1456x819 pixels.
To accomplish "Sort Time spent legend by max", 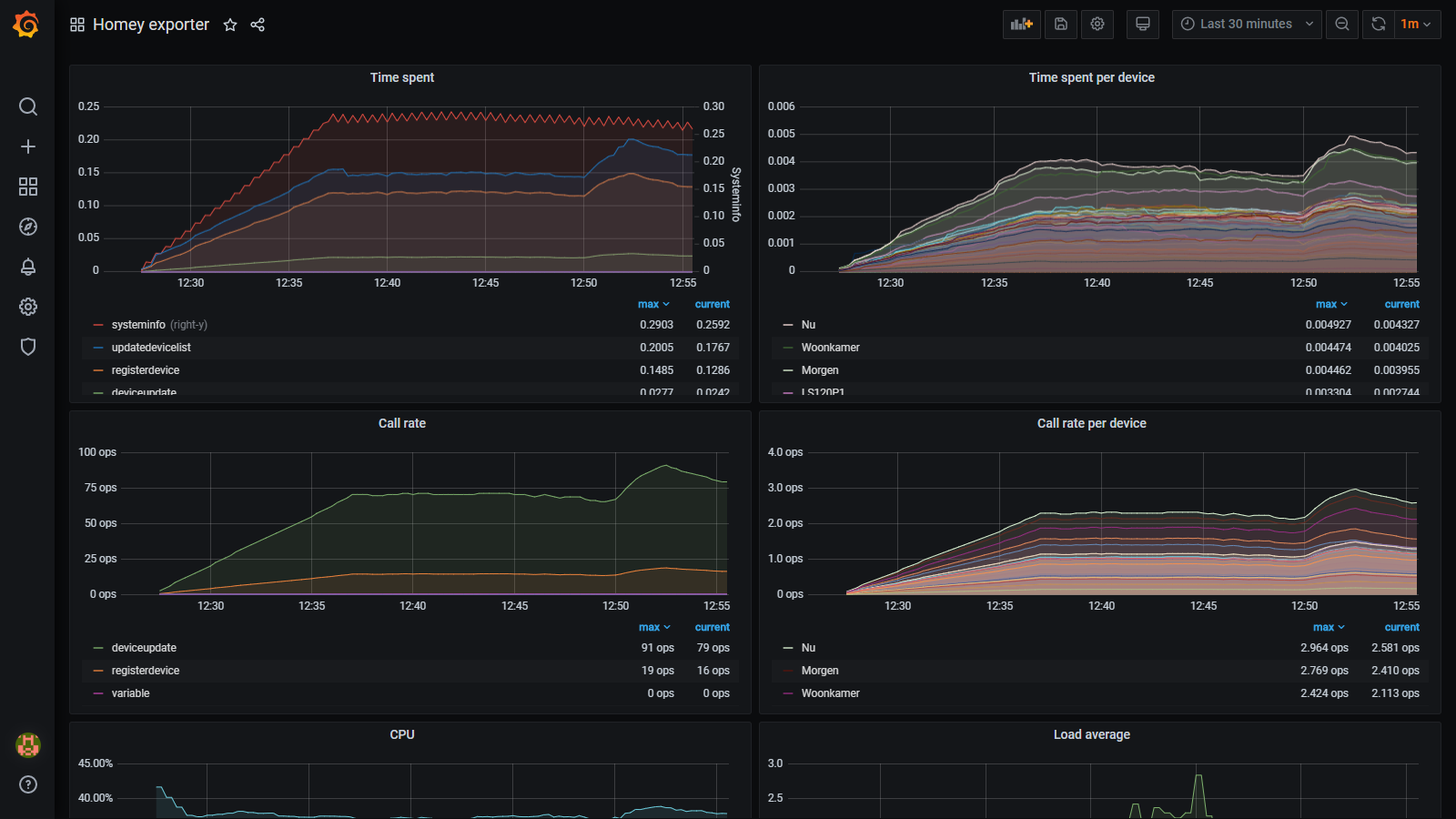I will point(653,304).
